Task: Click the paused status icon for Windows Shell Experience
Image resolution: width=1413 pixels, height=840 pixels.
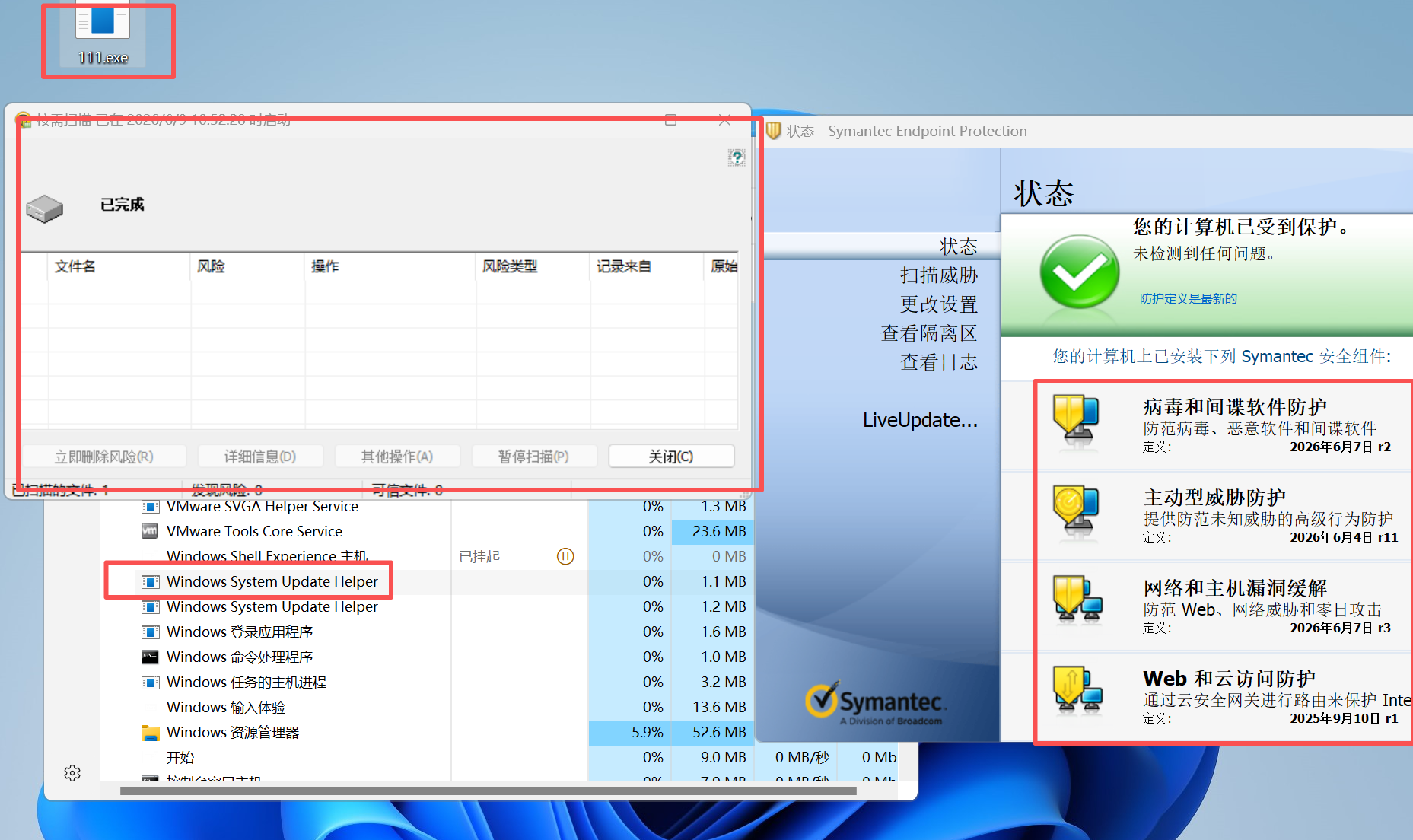Action: pyautogui.click(x=565, y=556)
